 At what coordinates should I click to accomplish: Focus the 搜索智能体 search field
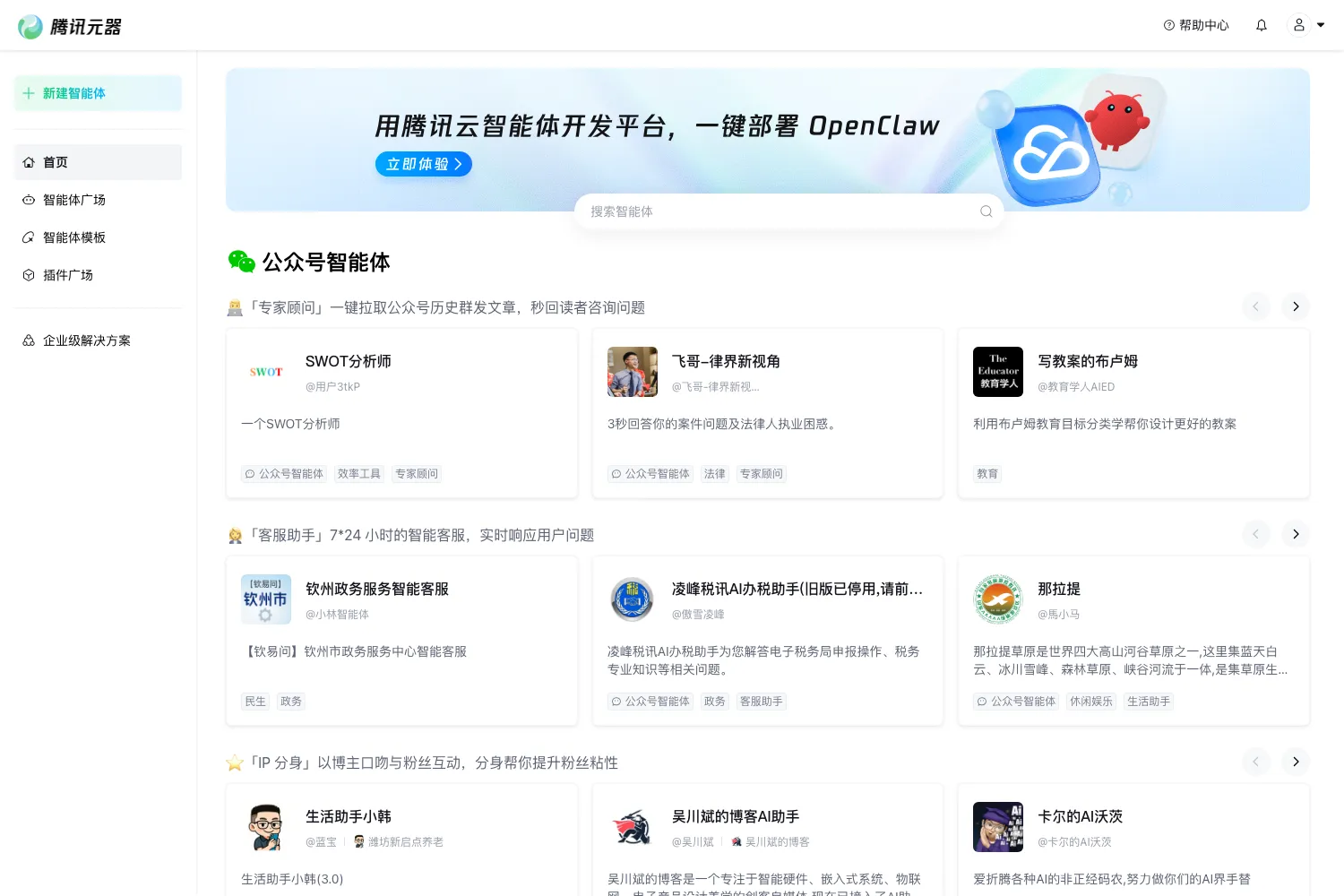788,211
